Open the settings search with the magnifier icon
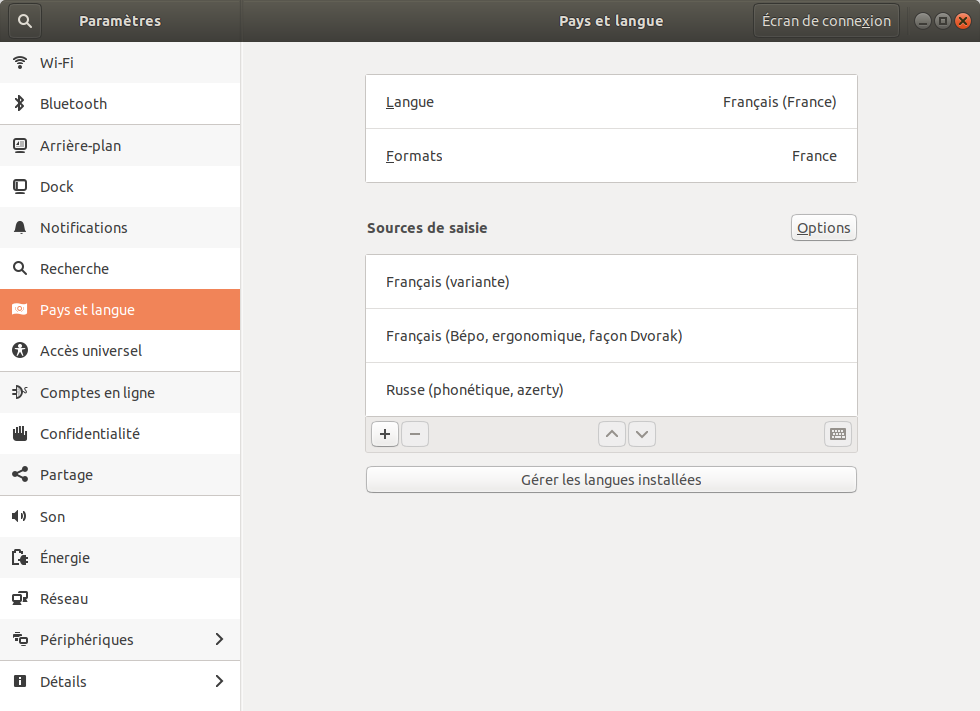The width and height of the screenshot is (980, 711). pyautogui.click(x=23, y=20)
